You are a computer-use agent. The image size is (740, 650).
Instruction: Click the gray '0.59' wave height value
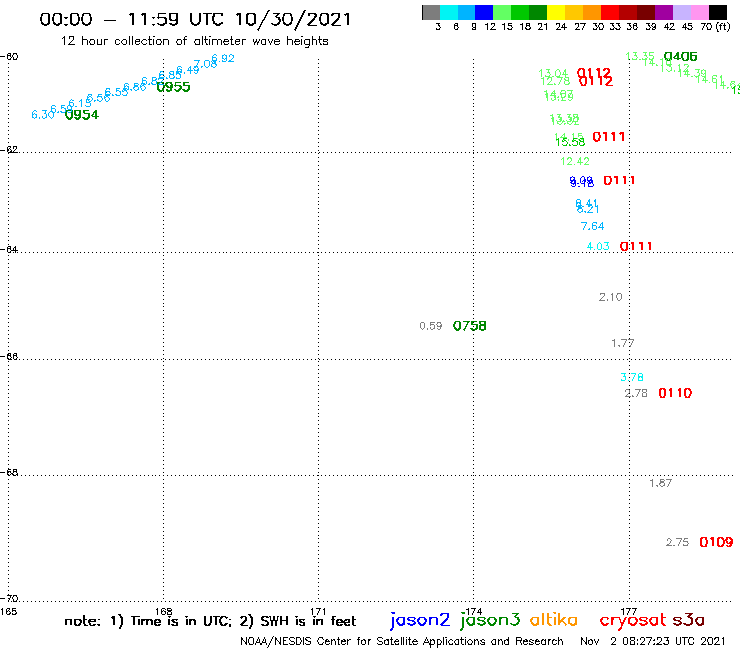pyautogui.click(x=431, y=326)
